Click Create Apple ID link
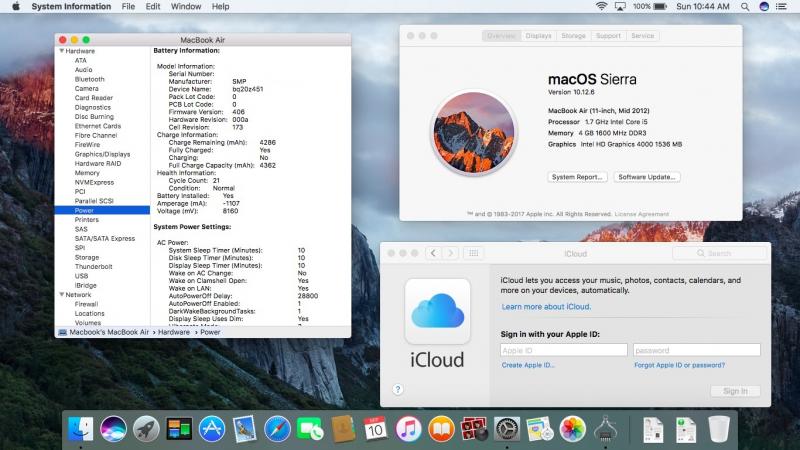The width and height of the screenshot is (800, 450). pos(528,365)
